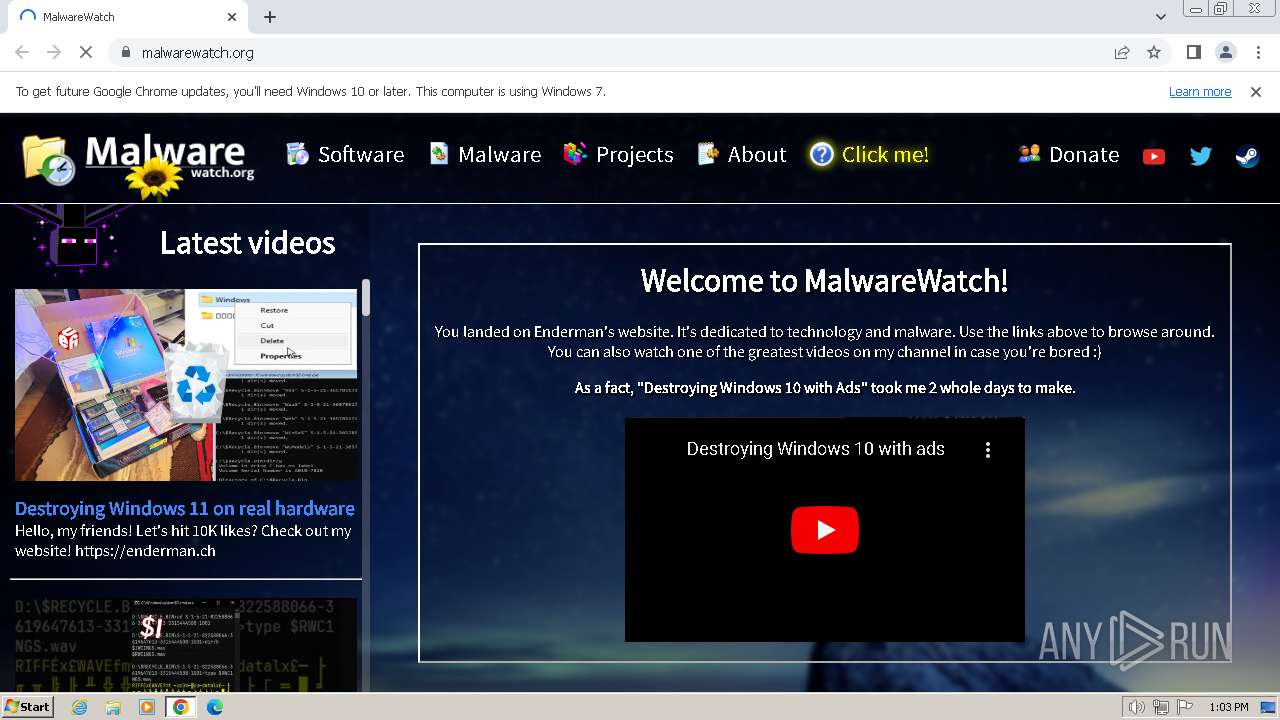
Task: Launch Internet Explorer from the taskbar
Action: (x=80, y=707)
